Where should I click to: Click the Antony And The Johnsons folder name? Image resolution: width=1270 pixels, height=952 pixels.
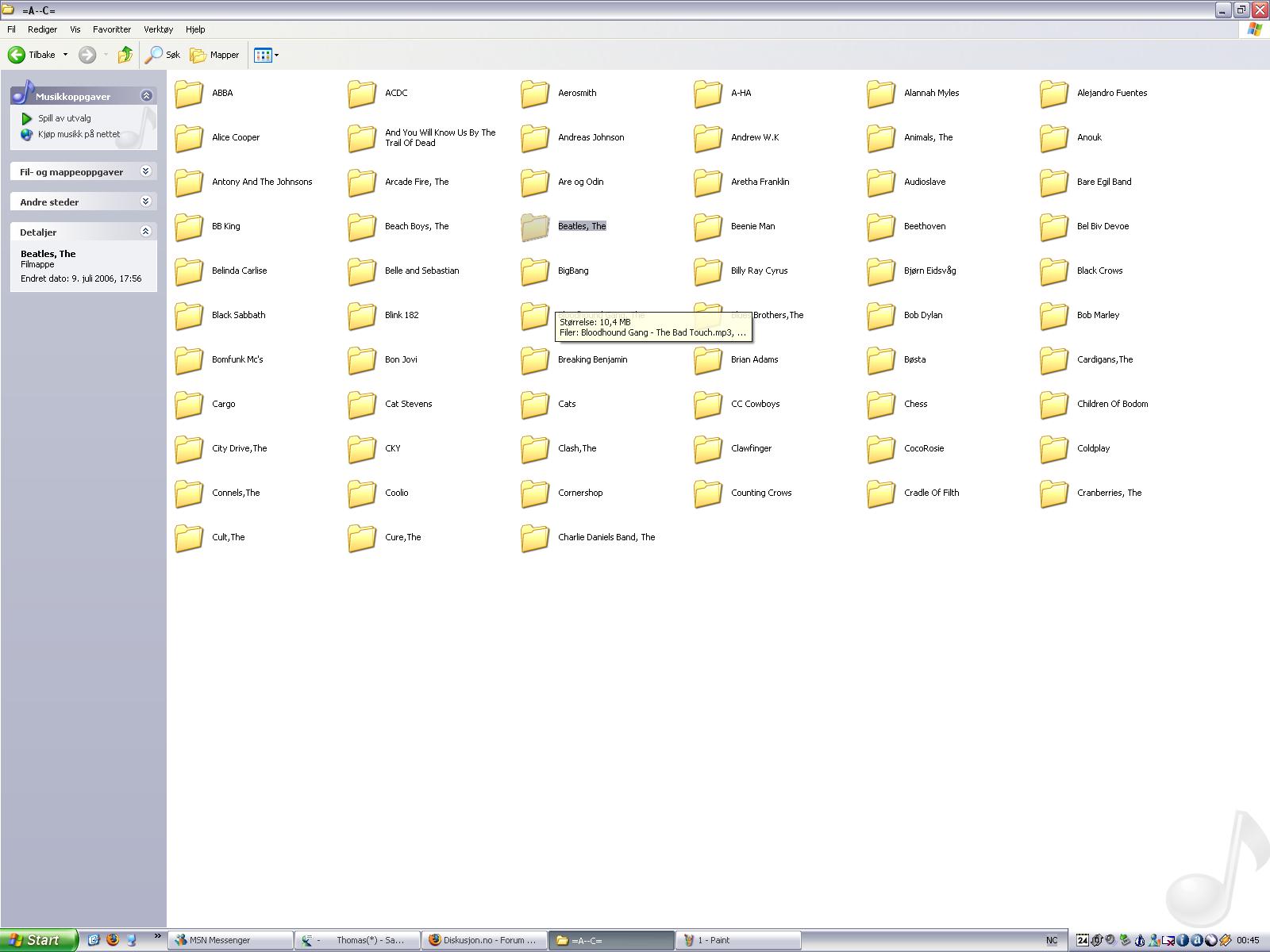[x=262, y=182]
